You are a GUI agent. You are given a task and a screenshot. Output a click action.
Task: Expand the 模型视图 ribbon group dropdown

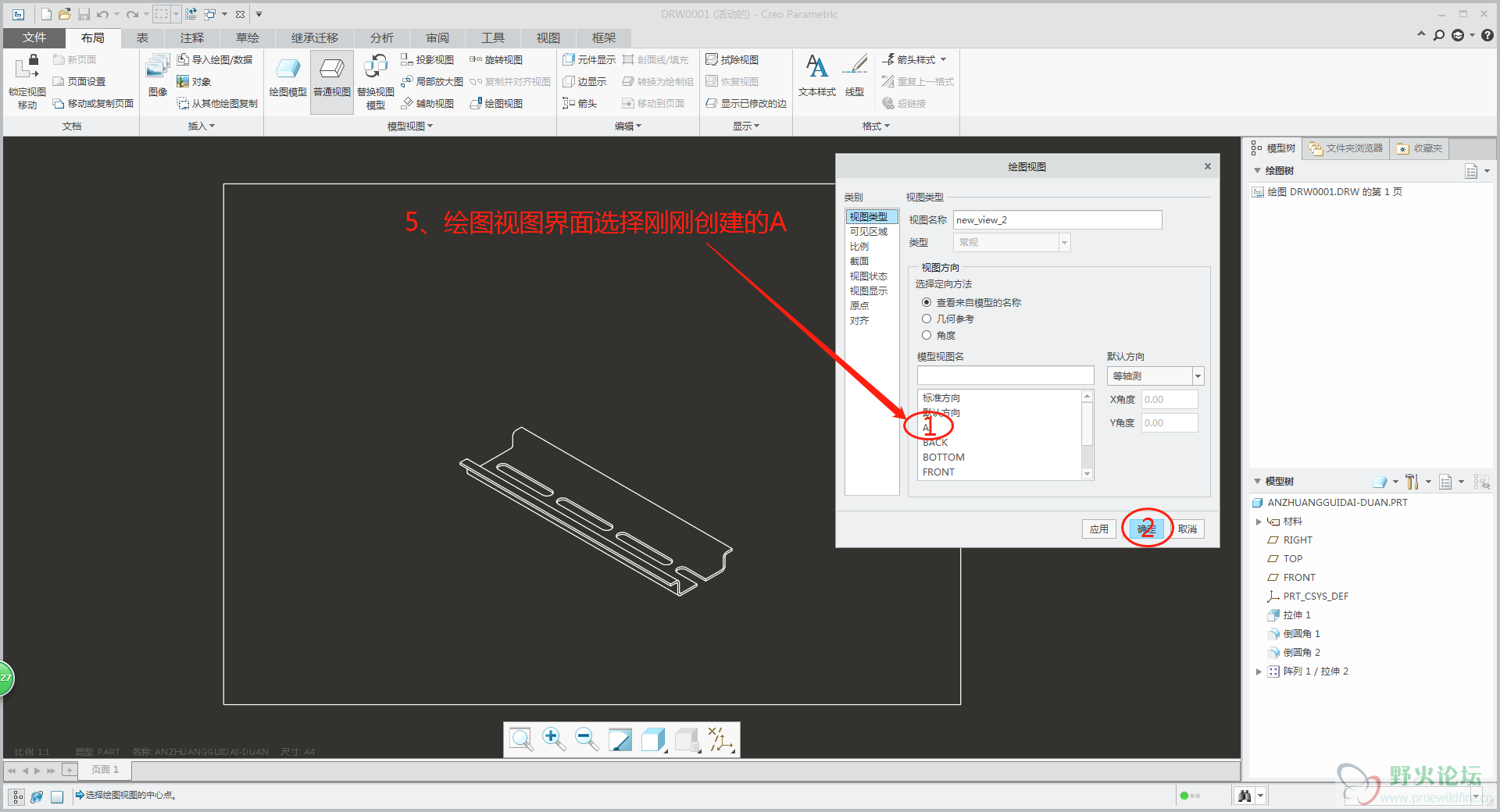[410, 126]
